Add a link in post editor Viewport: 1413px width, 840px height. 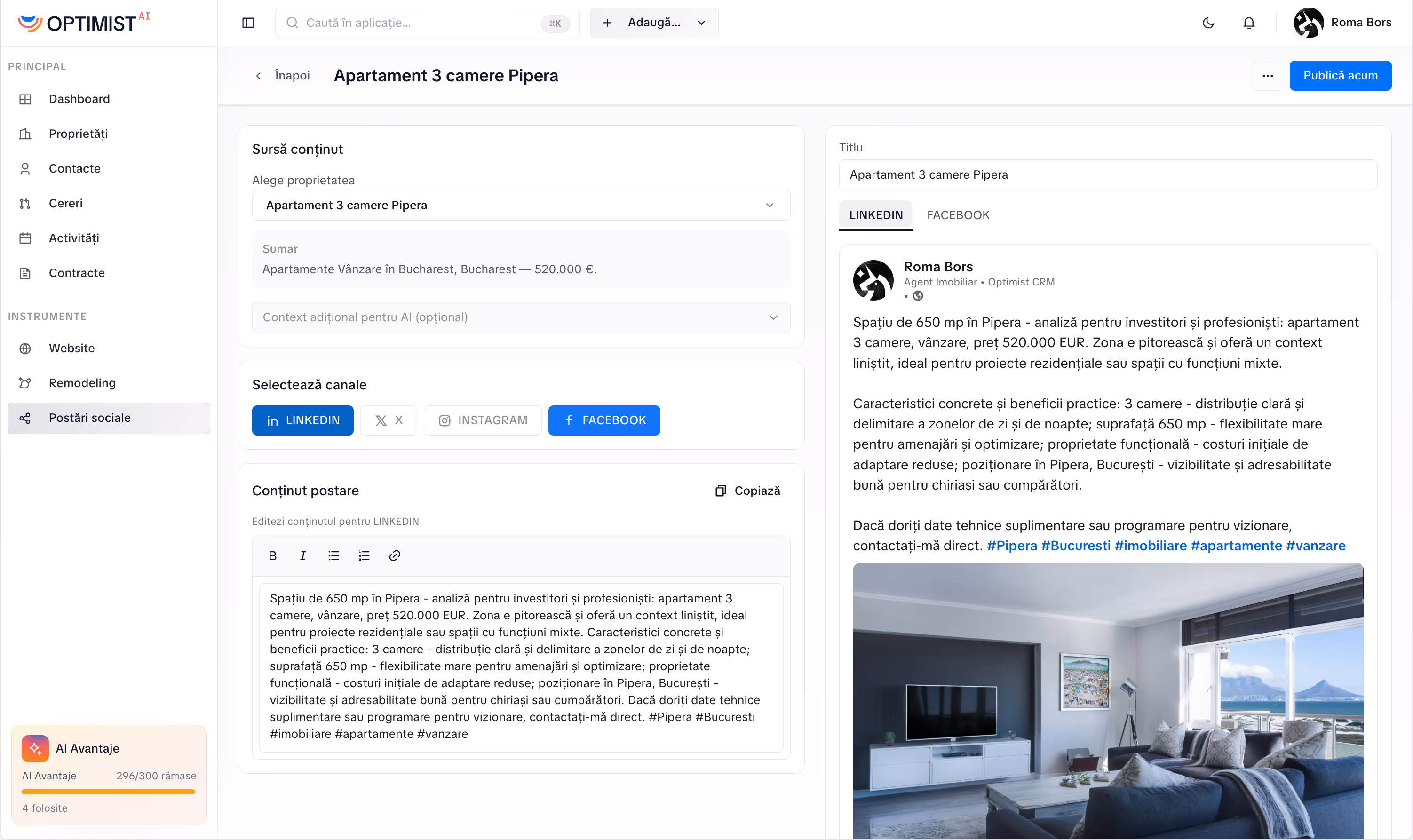(395, 556)
